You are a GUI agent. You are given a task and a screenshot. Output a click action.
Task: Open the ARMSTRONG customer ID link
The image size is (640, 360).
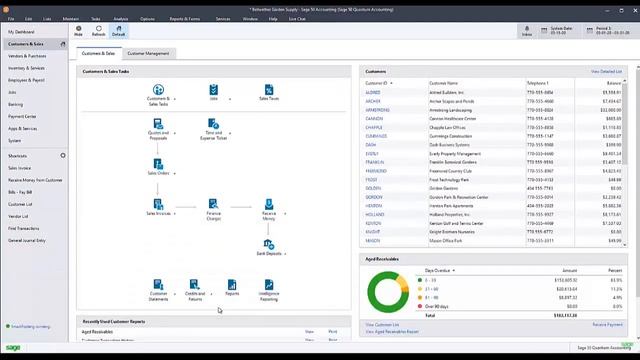377,110
